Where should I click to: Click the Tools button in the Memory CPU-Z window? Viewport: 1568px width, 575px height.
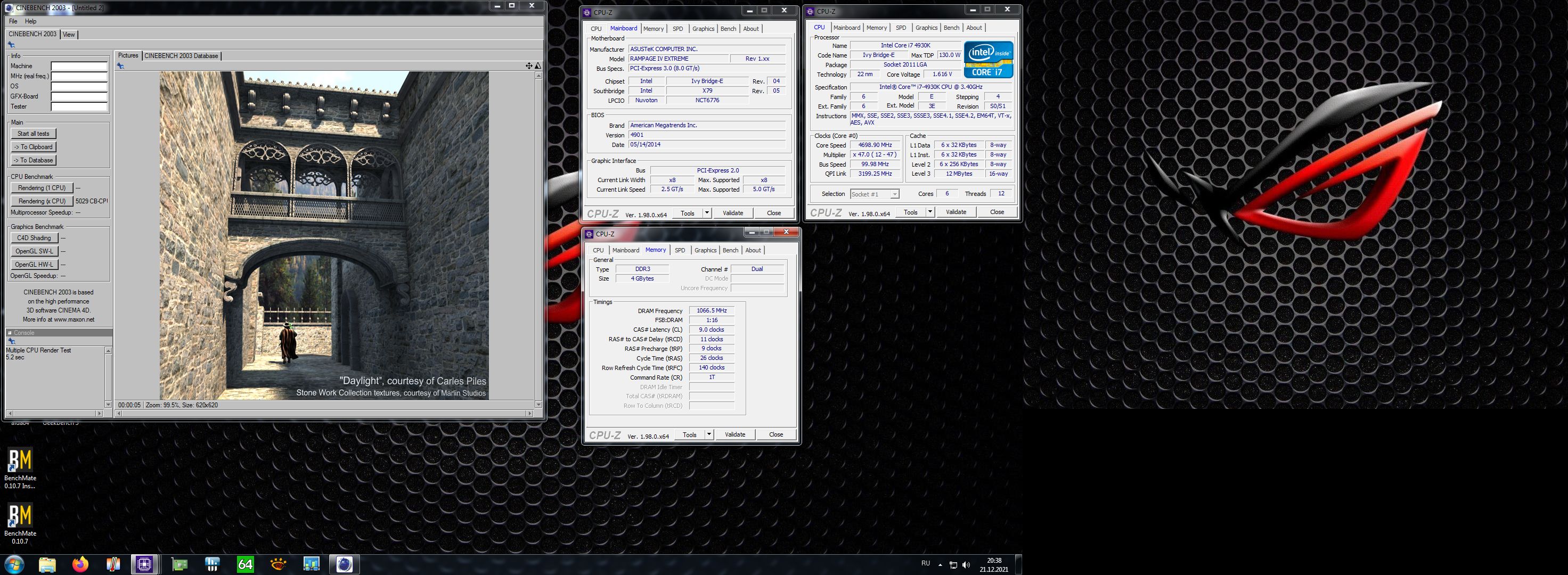690,434
